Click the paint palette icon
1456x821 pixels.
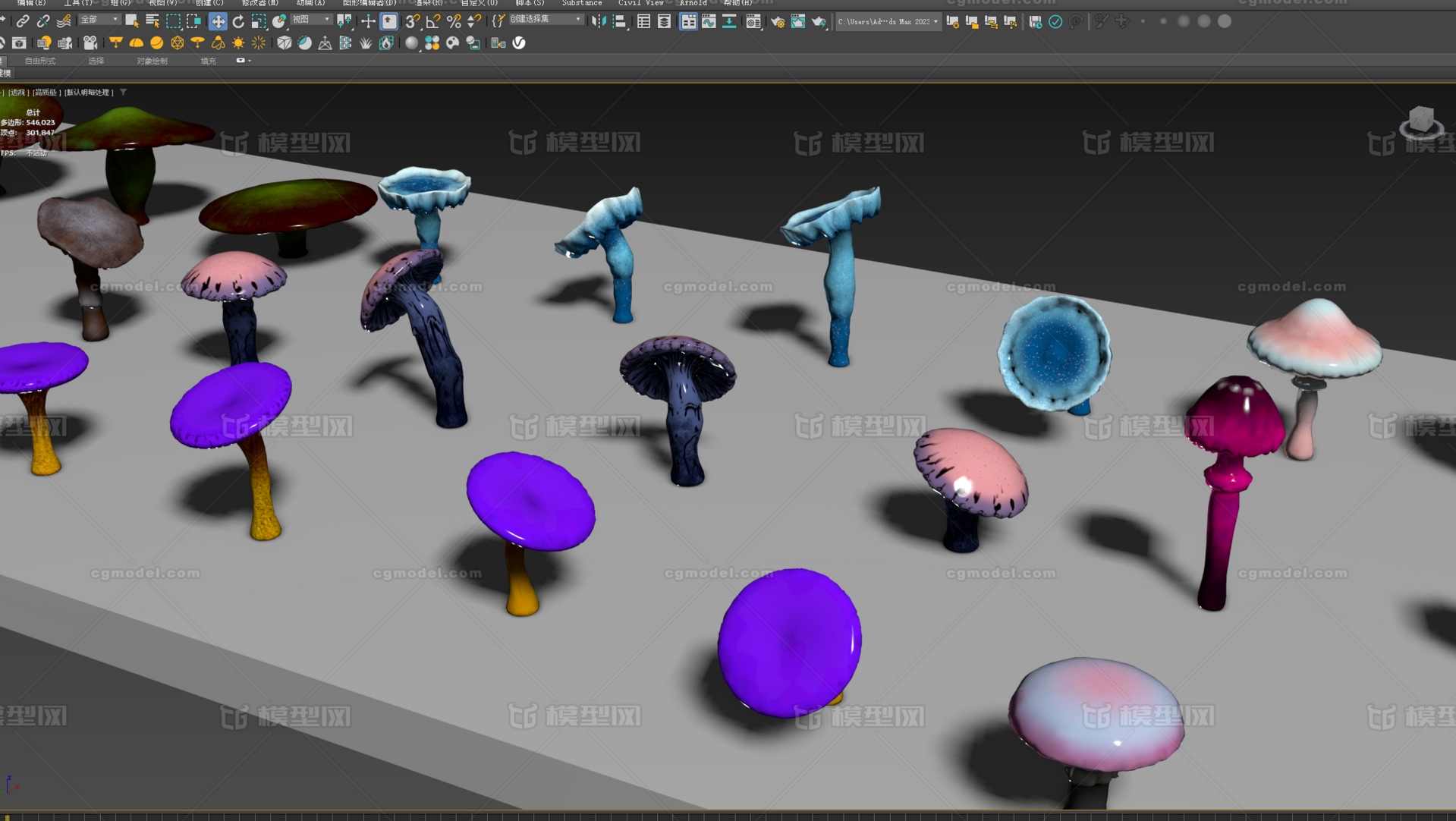pos(452,43)
